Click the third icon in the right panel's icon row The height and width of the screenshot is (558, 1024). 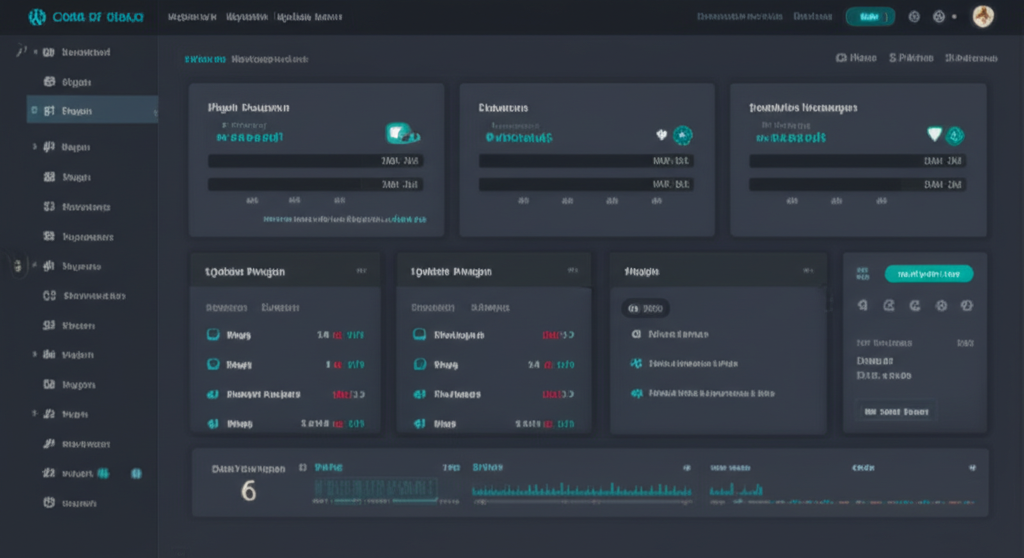(x=915, y=305)
